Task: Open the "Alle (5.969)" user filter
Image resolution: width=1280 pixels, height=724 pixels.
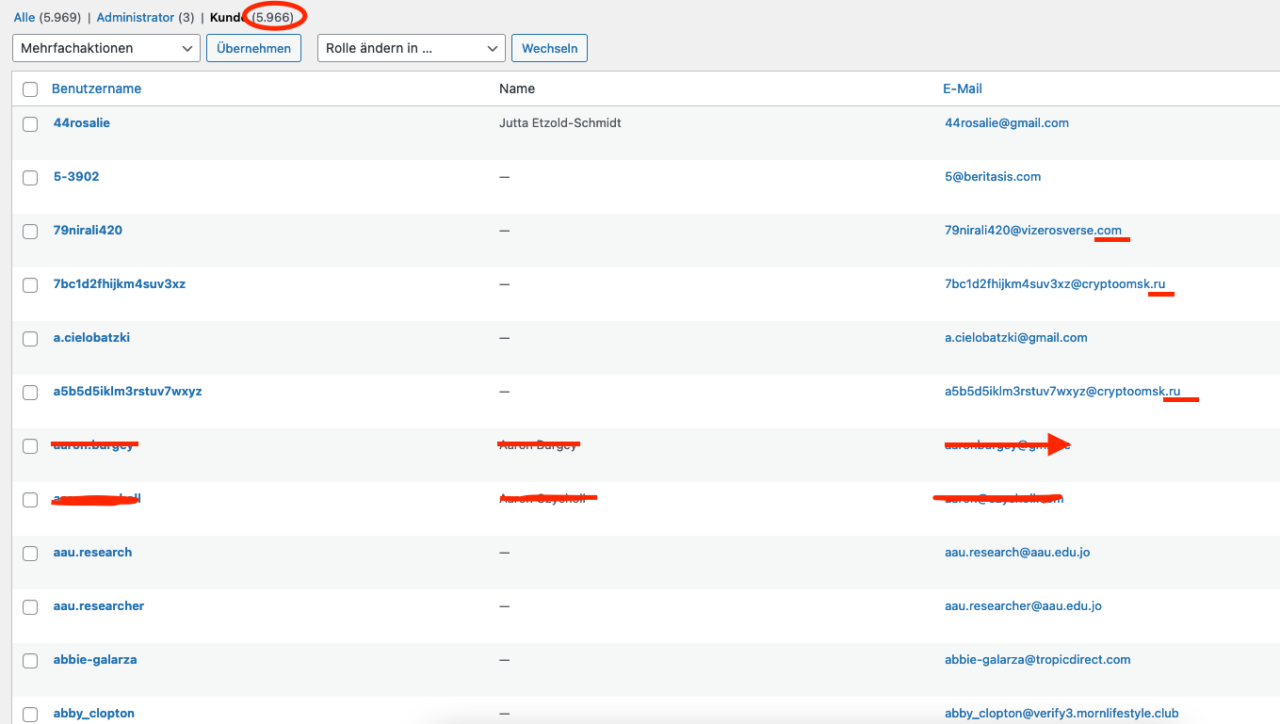Action: click(24, 17)
